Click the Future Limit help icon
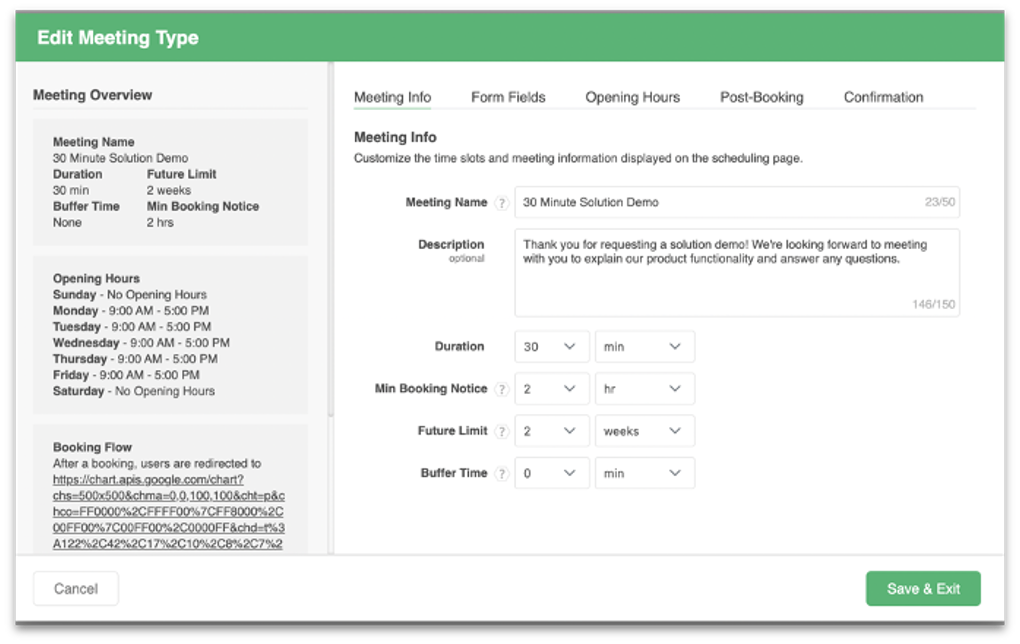Screen dimensions: 1020x644 click(502, 432)
